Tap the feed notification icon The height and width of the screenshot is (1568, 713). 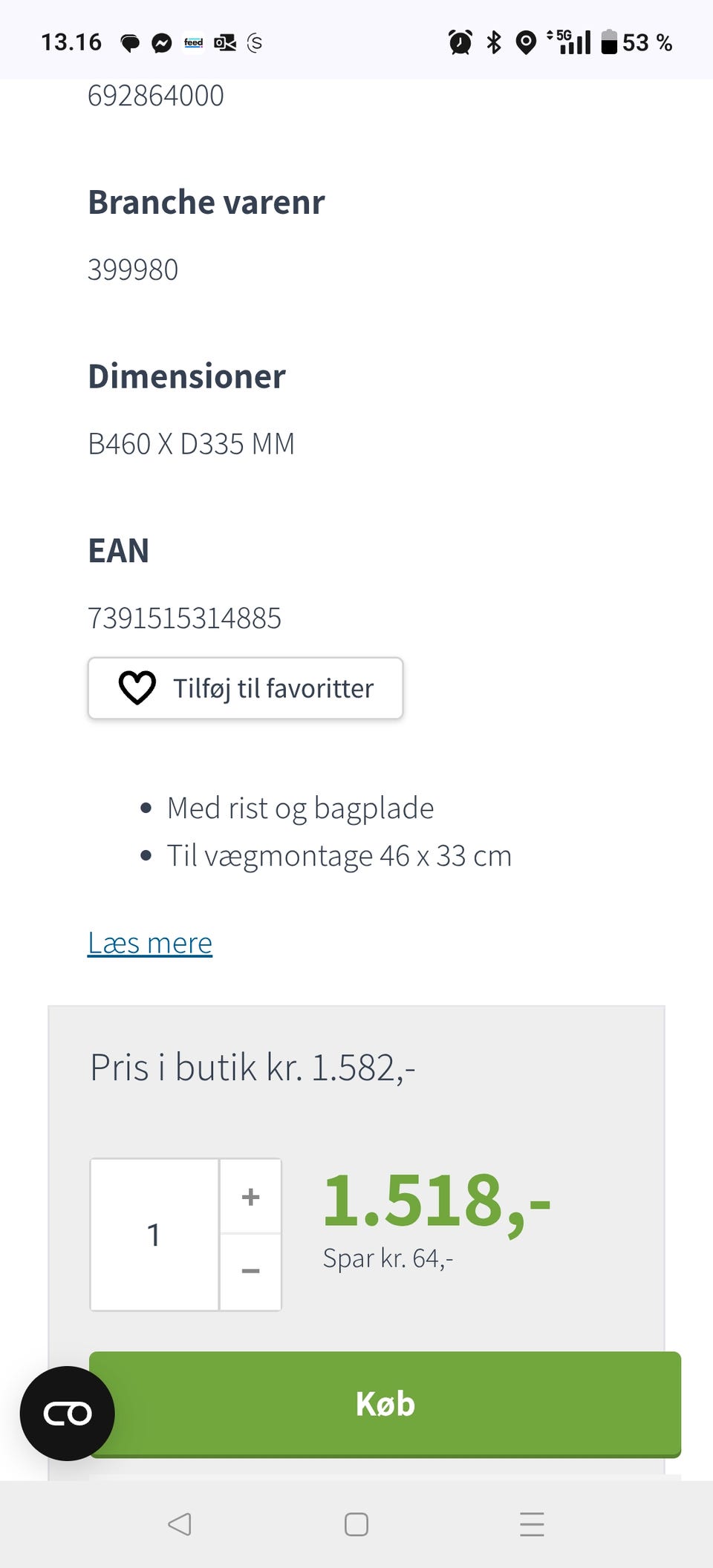(194, 43)
